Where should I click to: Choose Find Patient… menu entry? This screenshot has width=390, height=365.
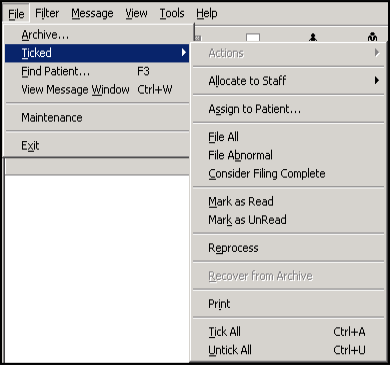click(97, 71)
